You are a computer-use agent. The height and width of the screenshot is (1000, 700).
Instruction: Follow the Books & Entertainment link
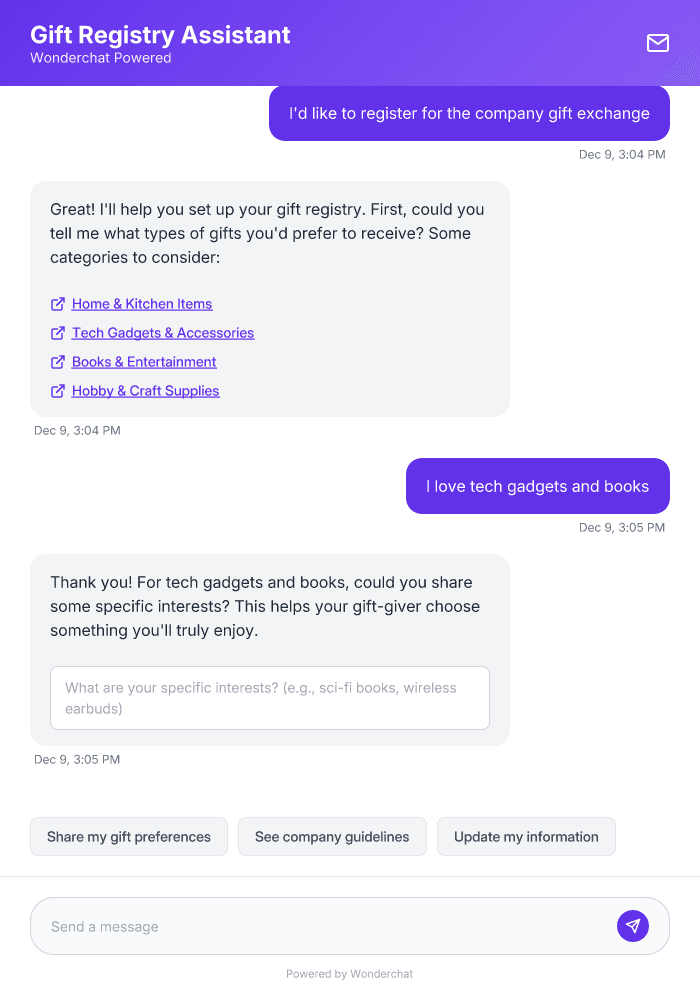[x=144, y=361]
